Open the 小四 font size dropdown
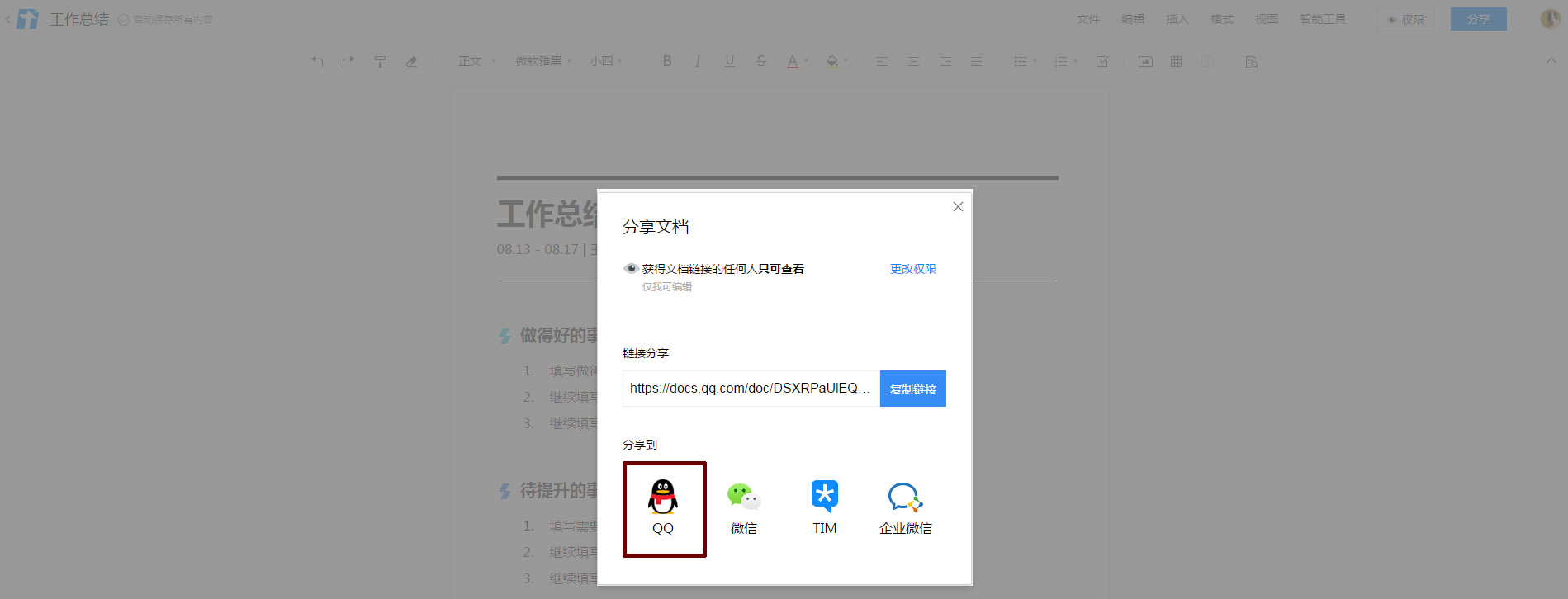The width and height of the screenshot is (1568, 599). (605, 61)
